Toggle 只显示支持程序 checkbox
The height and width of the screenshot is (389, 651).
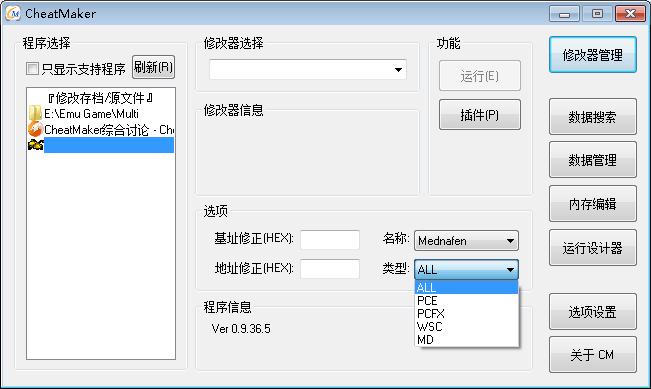(32, 69)
